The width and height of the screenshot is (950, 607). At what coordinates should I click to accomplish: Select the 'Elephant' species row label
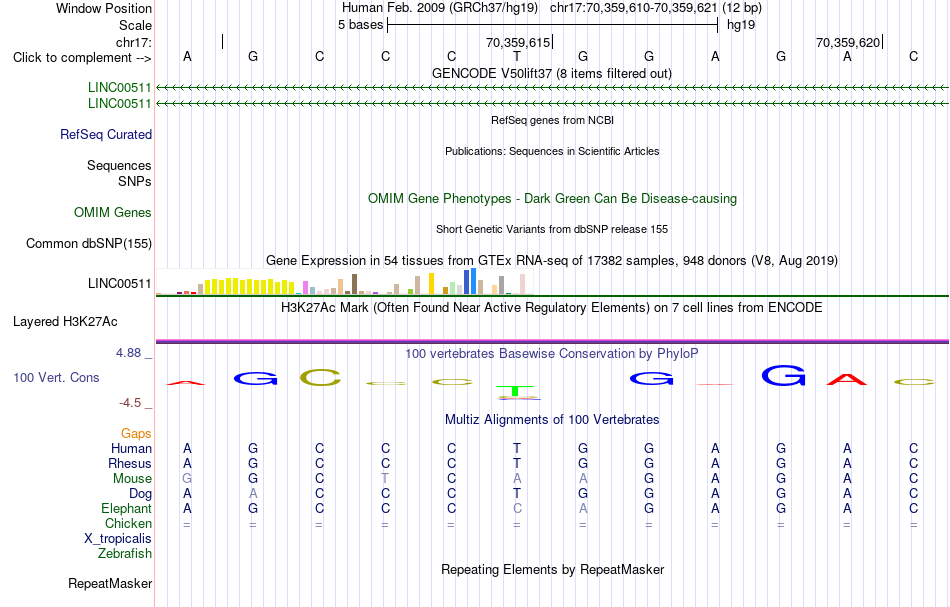(x=127, y=508)
